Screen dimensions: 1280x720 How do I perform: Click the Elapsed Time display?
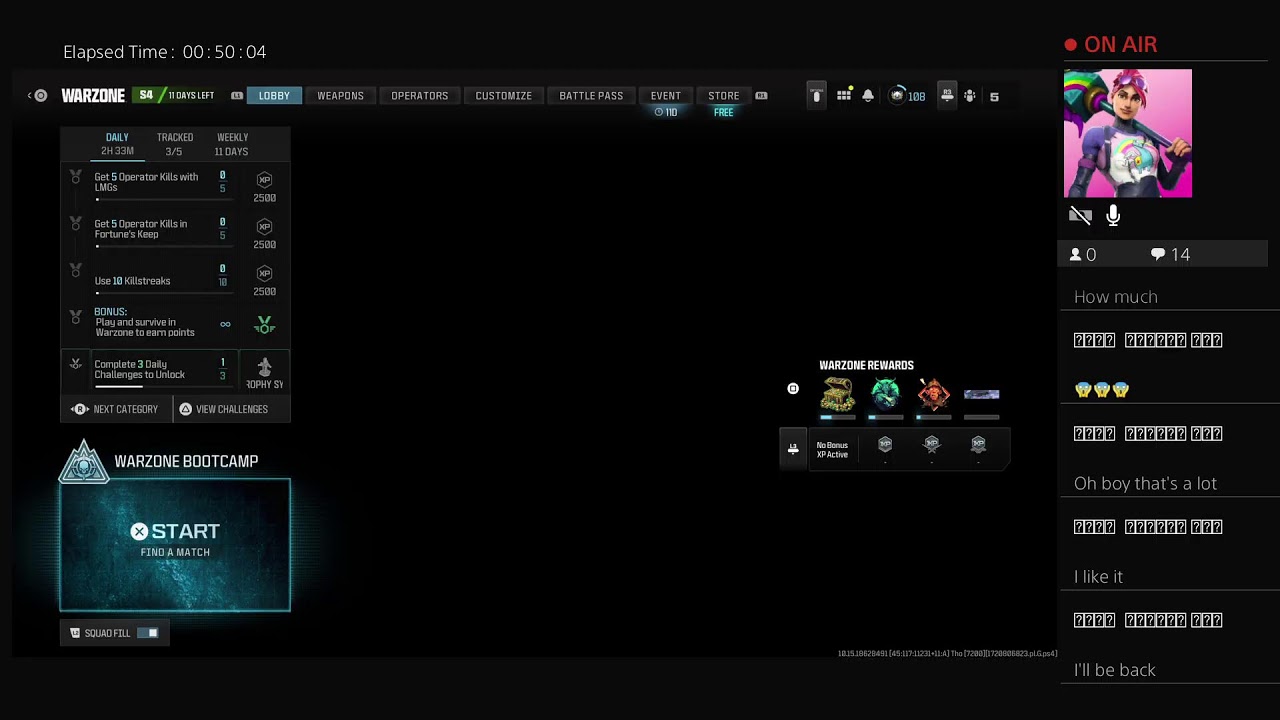[165, 52]
